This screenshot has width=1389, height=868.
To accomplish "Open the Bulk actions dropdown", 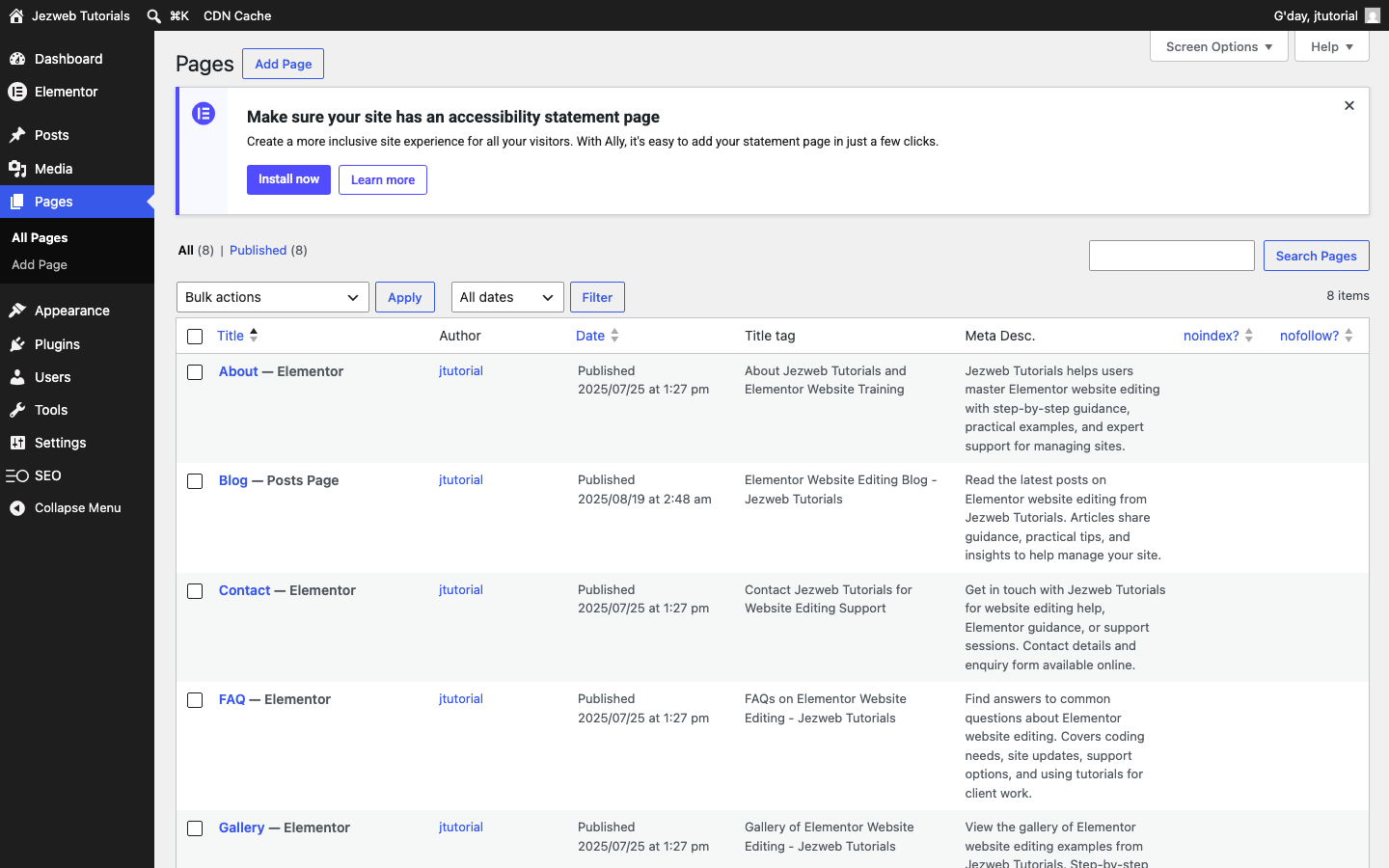I will [x=273, y=297].
